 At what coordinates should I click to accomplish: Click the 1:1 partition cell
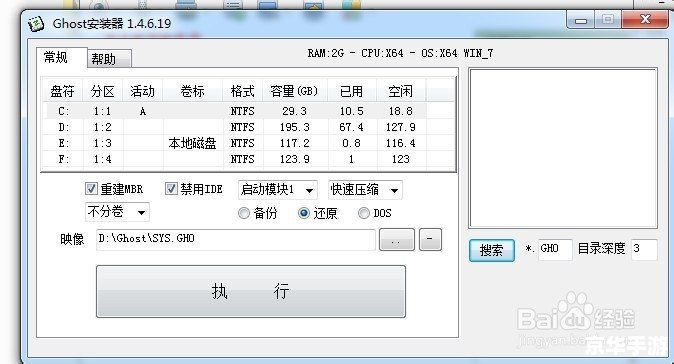pos(102,111)
